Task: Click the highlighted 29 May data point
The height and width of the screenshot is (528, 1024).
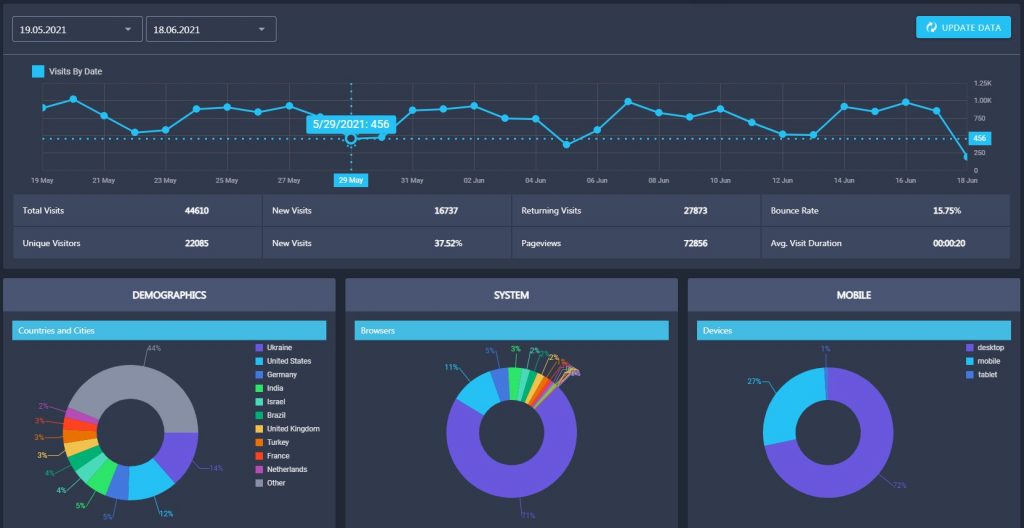Action: pyautogui.click(x=351, y=139)
